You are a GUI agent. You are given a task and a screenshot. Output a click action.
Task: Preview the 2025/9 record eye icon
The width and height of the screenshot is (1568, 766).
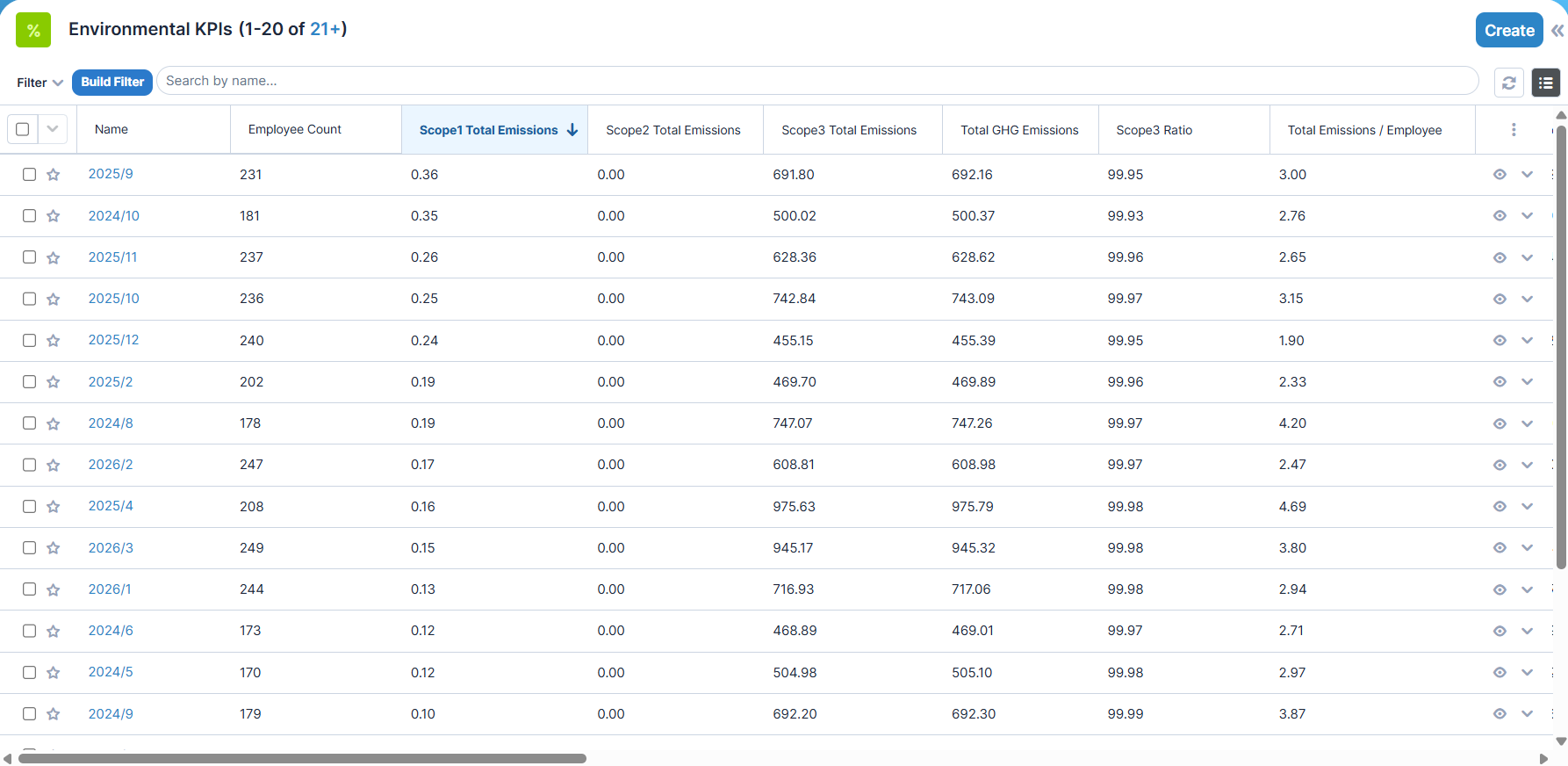coord(1500,175)
